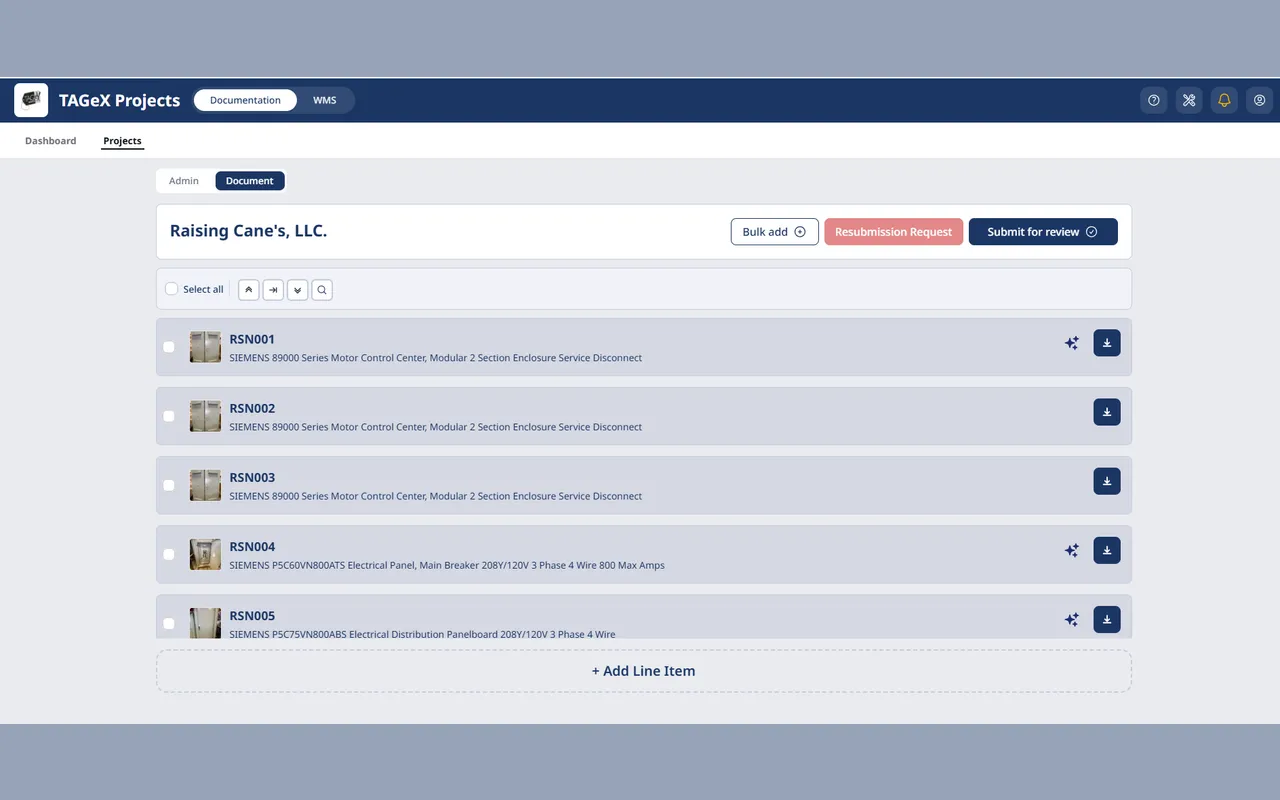Open the user profile icon
This screenshot has height=800, width=1280.
(x=1259, y=100)
